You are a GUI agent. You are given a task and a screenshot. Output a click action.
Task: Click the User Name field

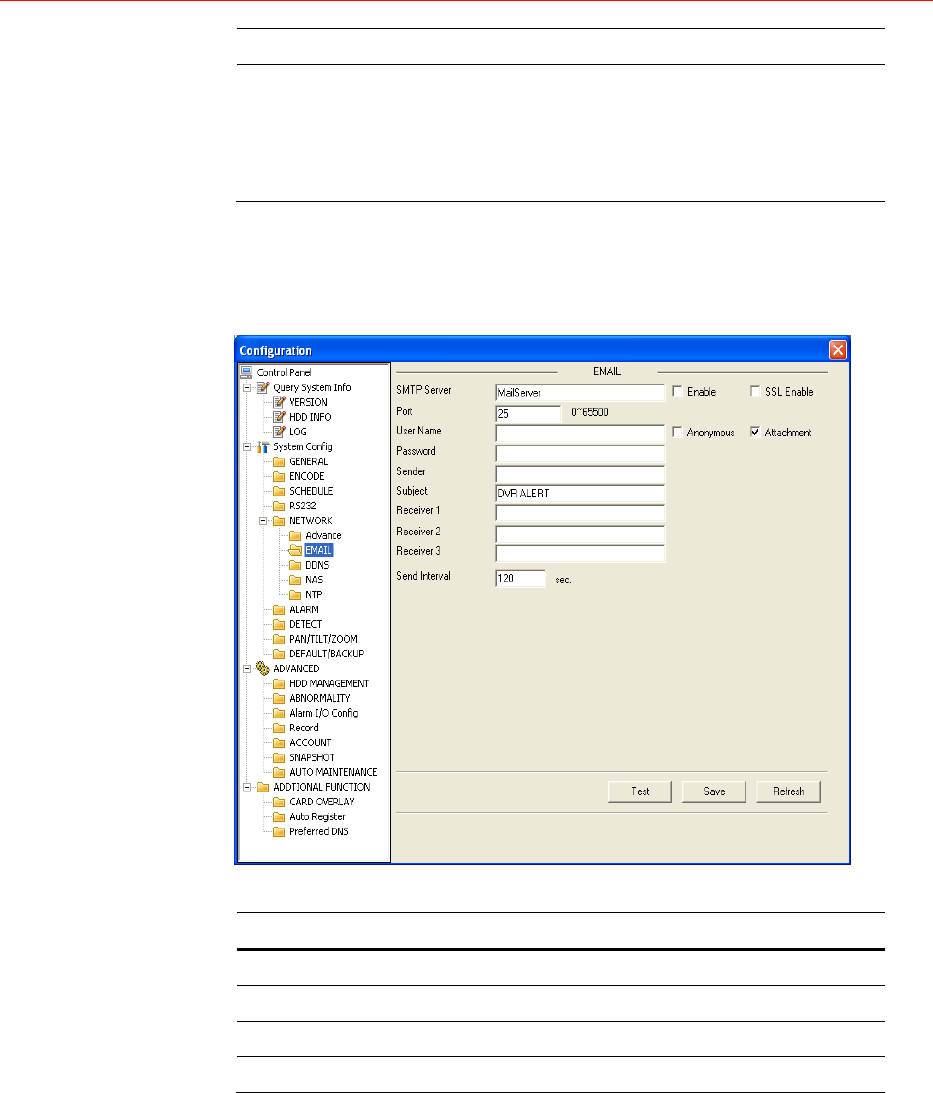(x=580, y=434)
